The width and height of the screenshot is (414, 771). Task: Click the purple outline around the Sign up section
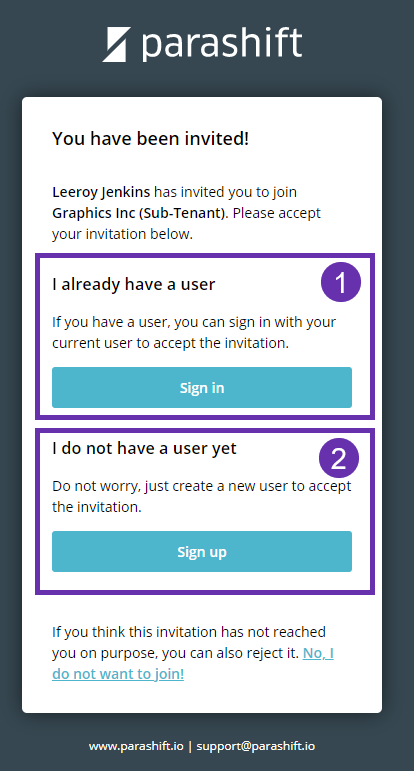[x=205, y=430]
